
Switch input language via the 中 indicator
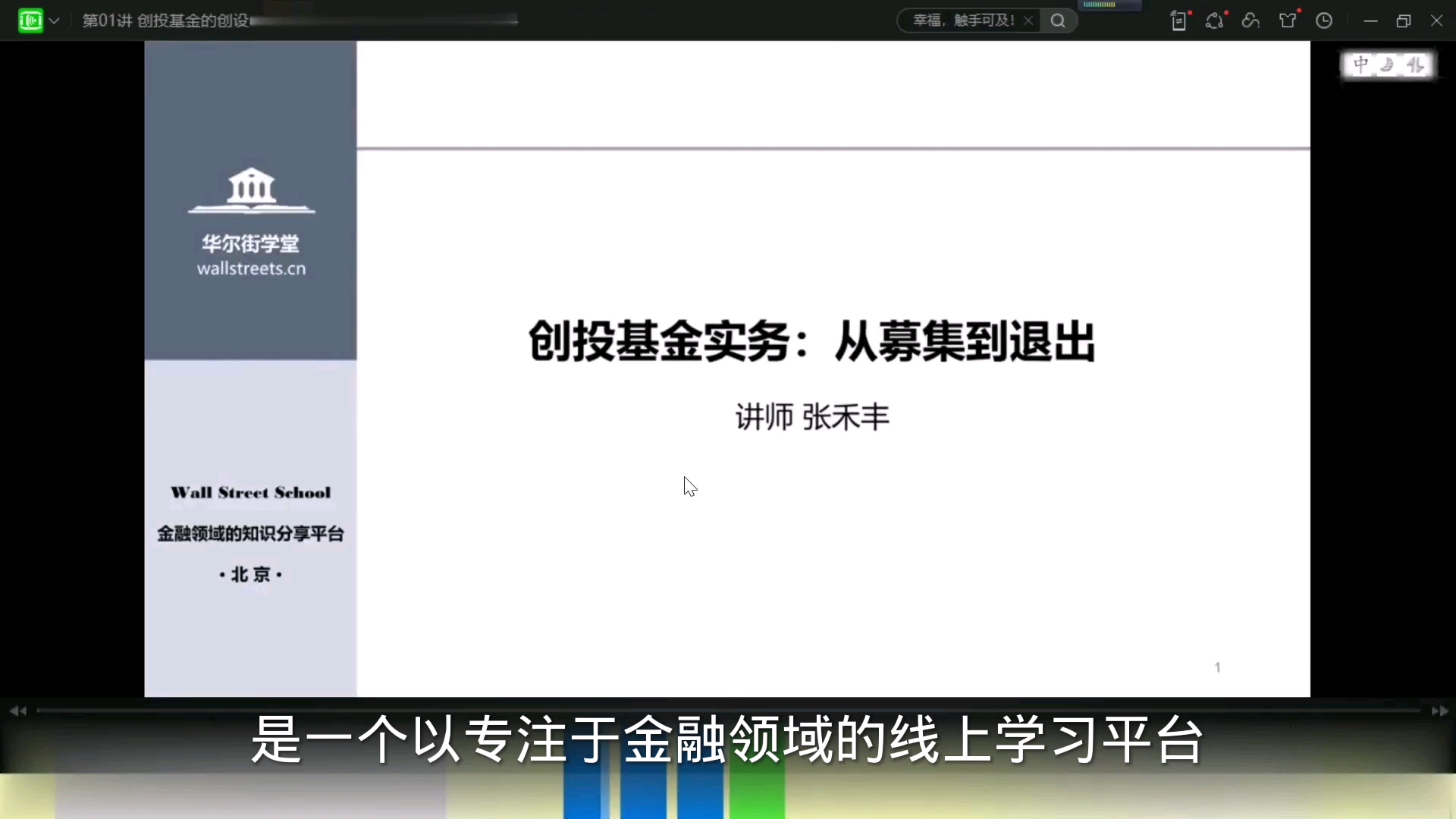click(x=1361, y=64)
